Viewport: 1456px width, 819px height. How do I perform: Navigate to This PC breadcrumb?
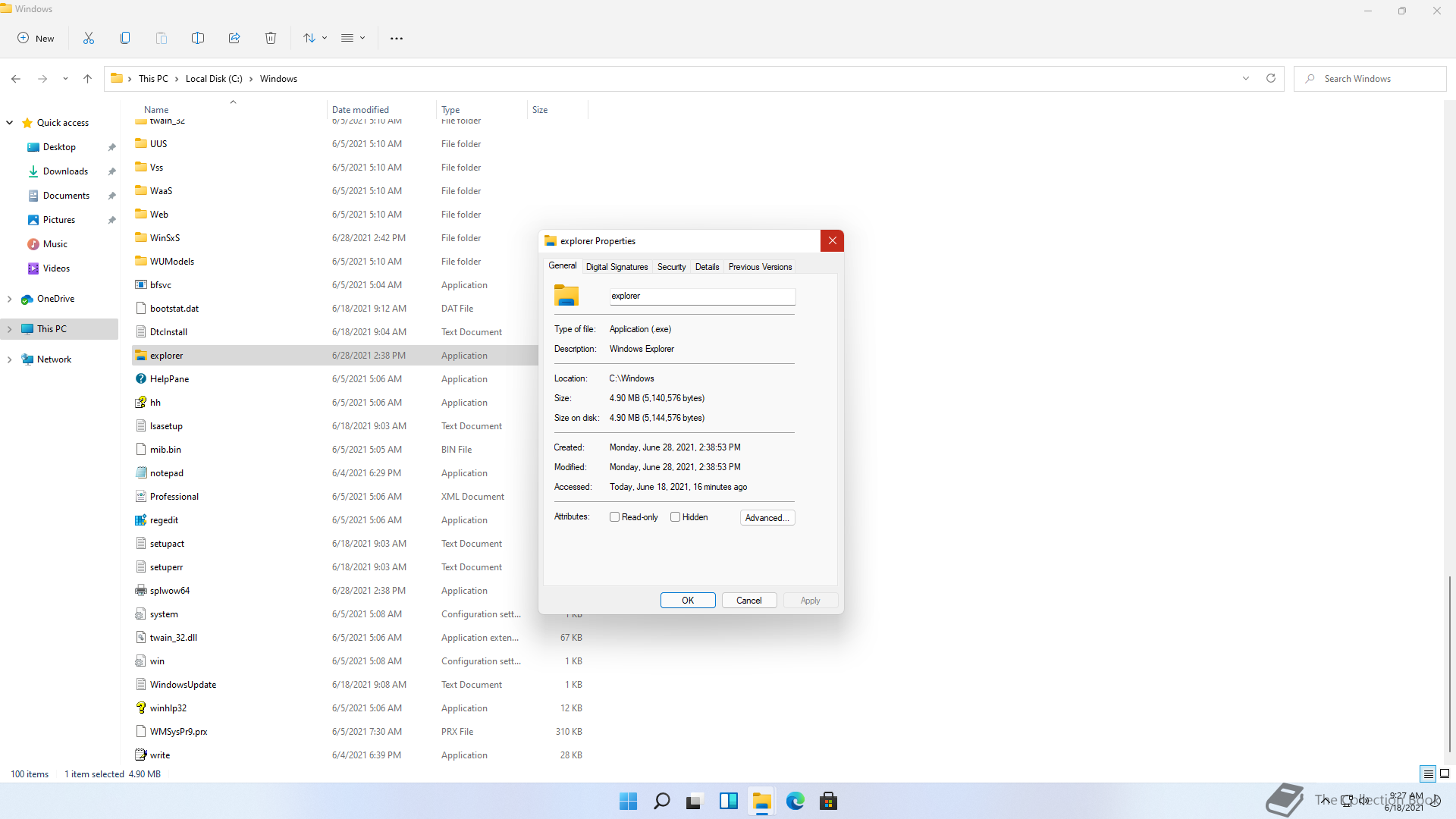[153, 79]
